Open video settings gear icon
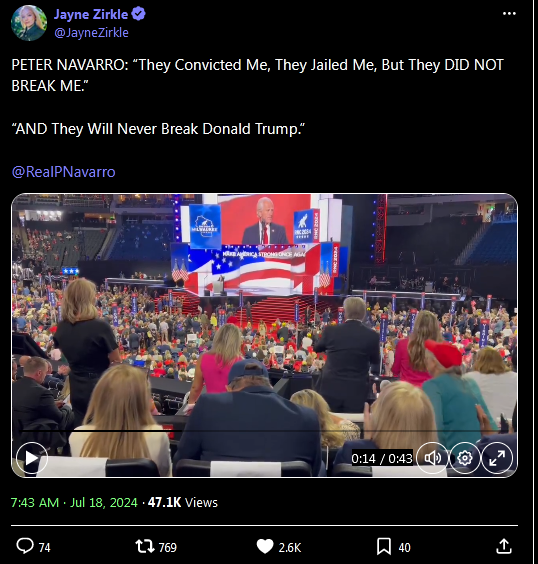Viewport: 538px width, 564px height. (465, 458)
